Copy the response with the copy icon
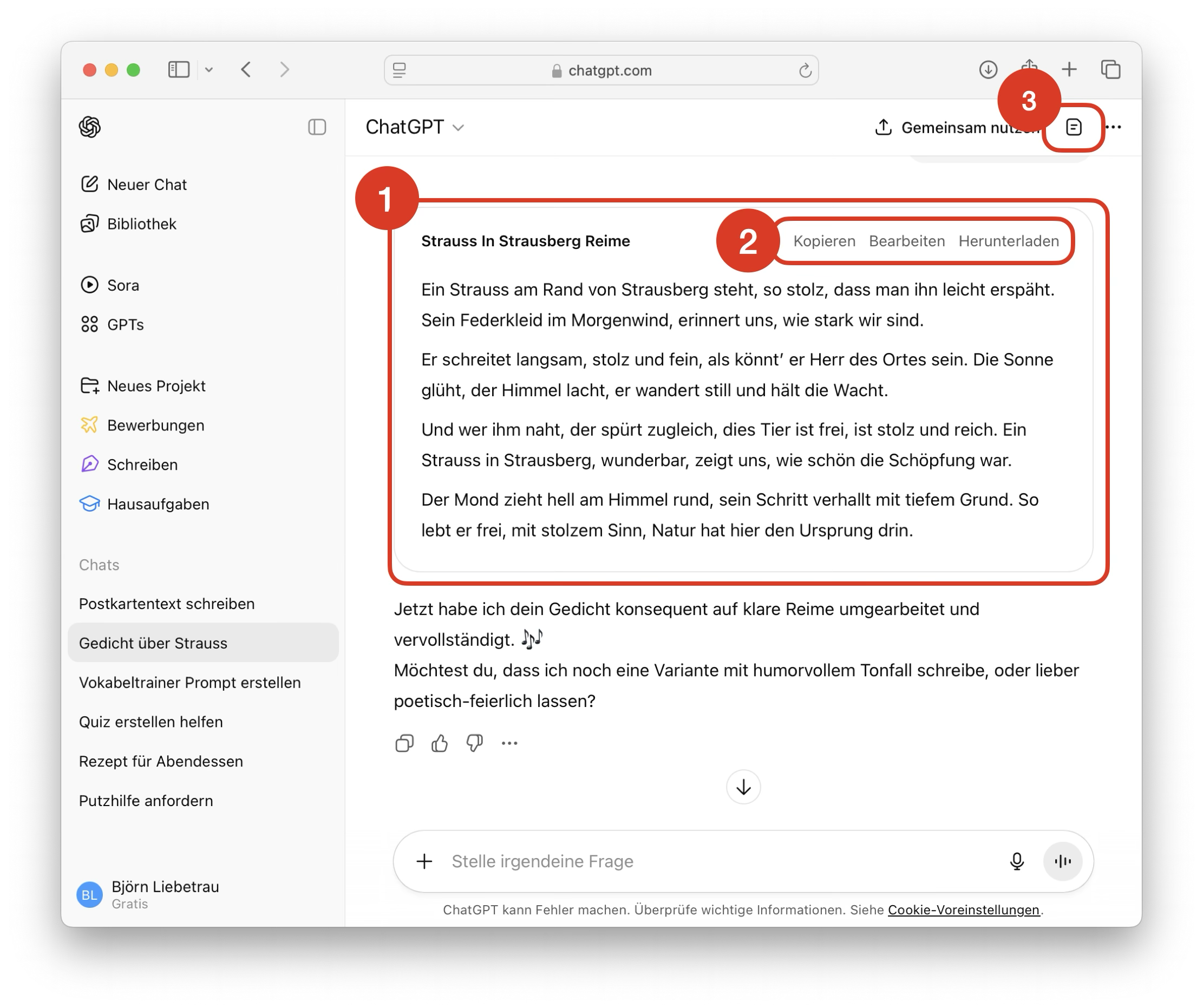1203x1008 pixels. pos(404,743)
